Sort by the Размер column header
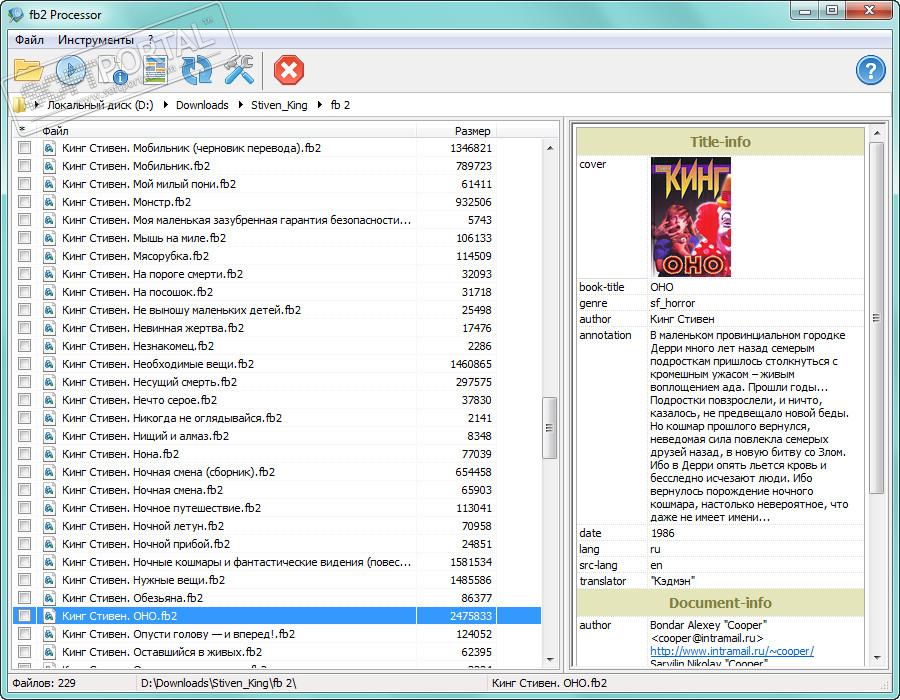The width and height of the screenshot is (900, 700). 455,131
